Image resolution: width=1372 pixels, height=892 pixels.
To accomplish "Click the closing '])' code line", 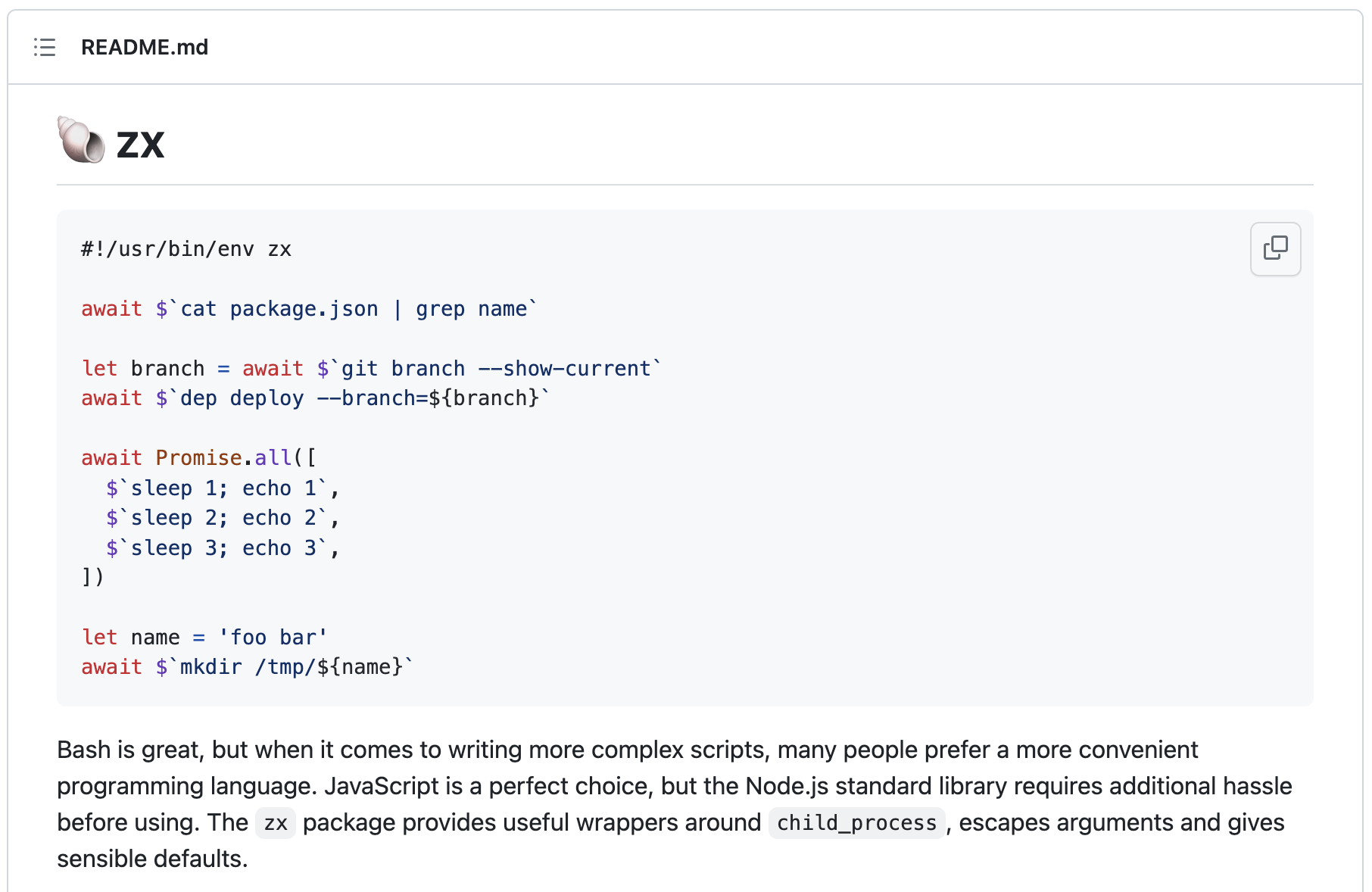I will pos(92,577).
